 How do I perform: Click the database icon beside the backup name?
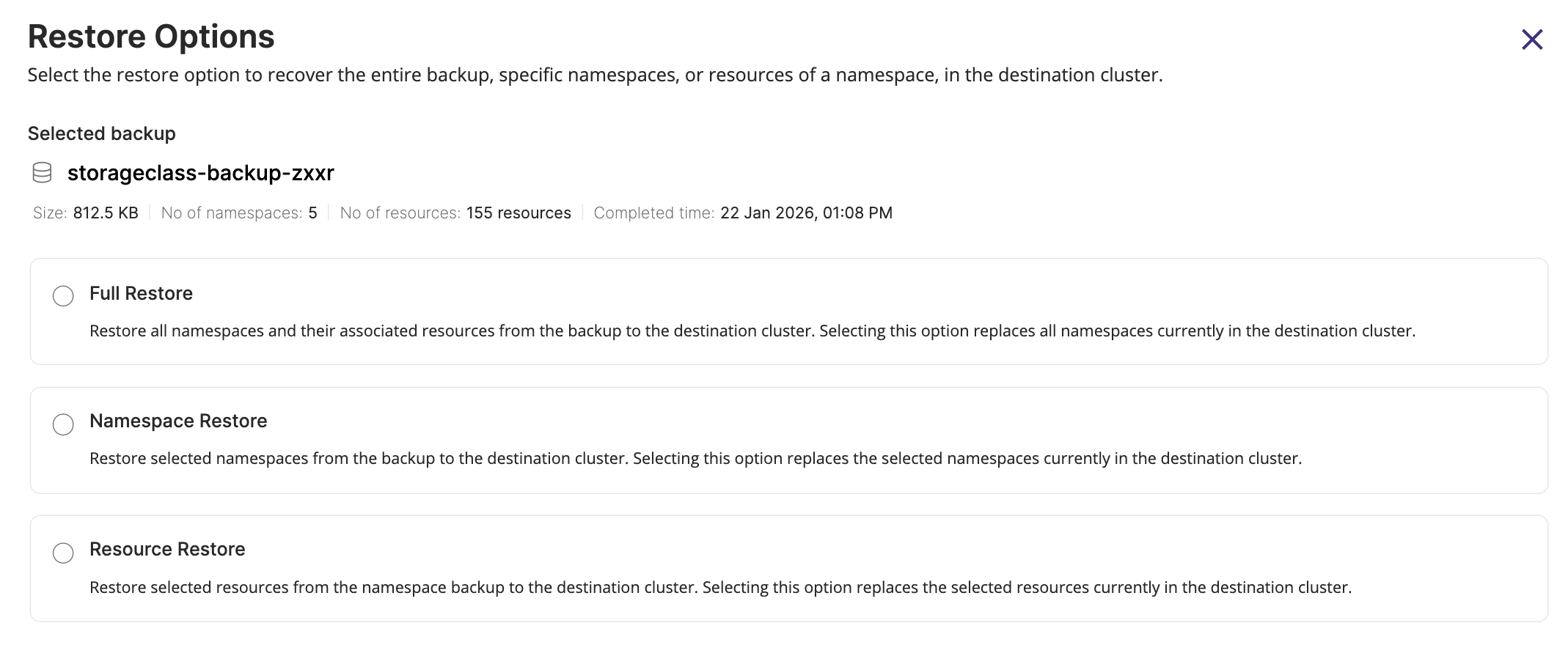[x=43, y=173]
